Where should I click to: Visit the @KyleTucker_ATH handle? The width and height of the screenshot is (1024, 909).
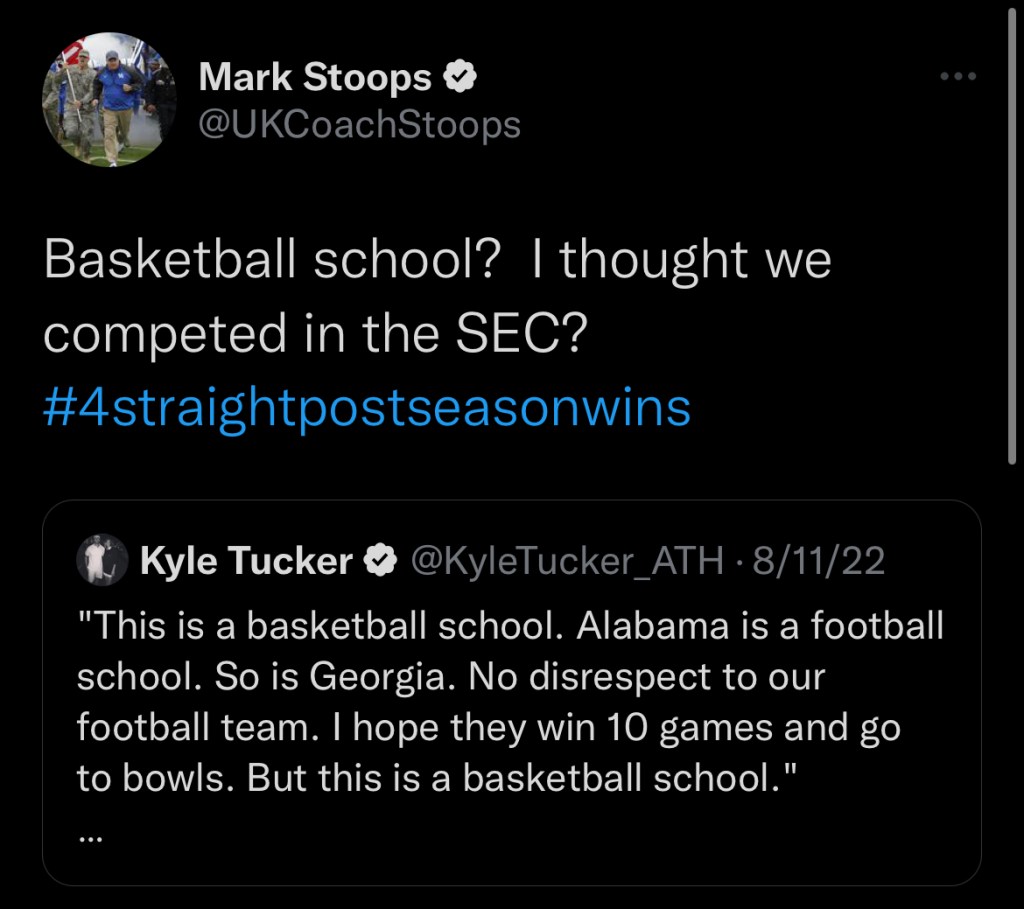(567, 562)
